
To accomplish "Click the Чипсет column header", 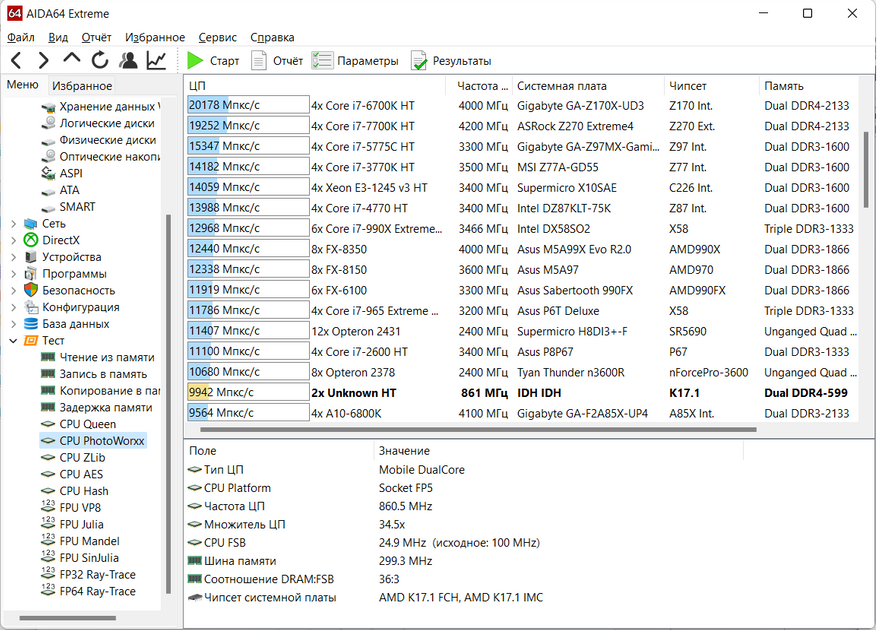I will pyautogui.click(x=687, y=86).
